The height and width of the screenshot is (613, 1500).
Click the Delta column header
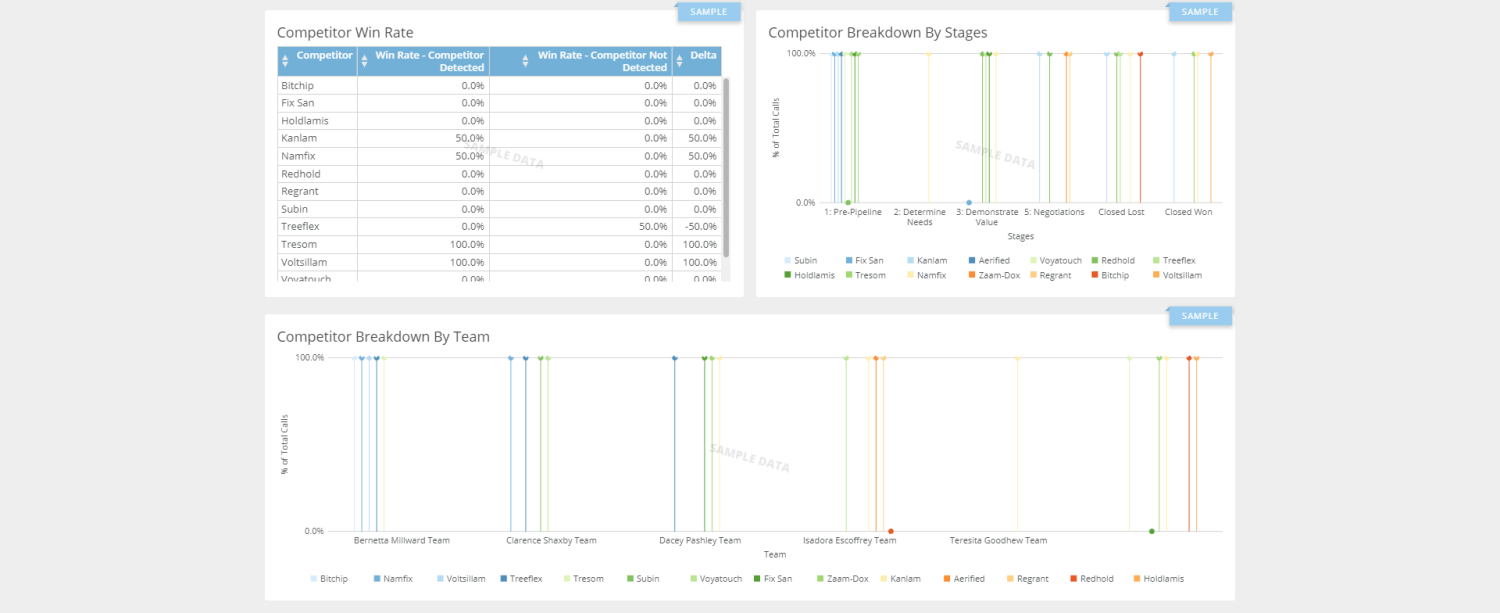click(703, 55)
